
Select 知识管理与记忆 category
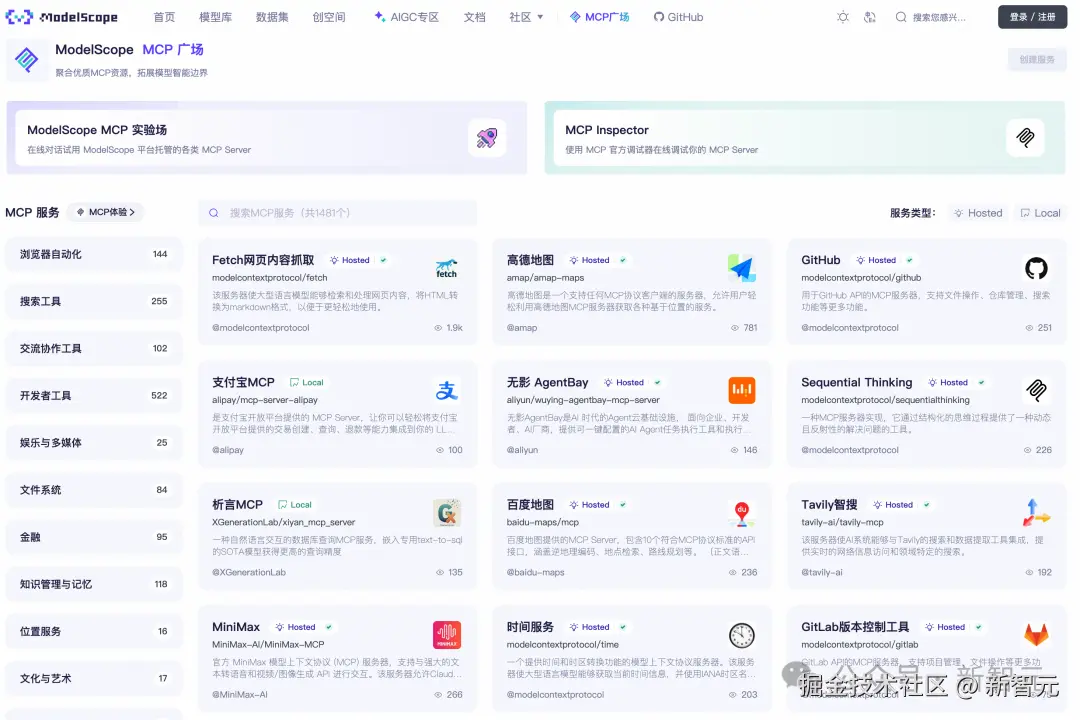94,584
